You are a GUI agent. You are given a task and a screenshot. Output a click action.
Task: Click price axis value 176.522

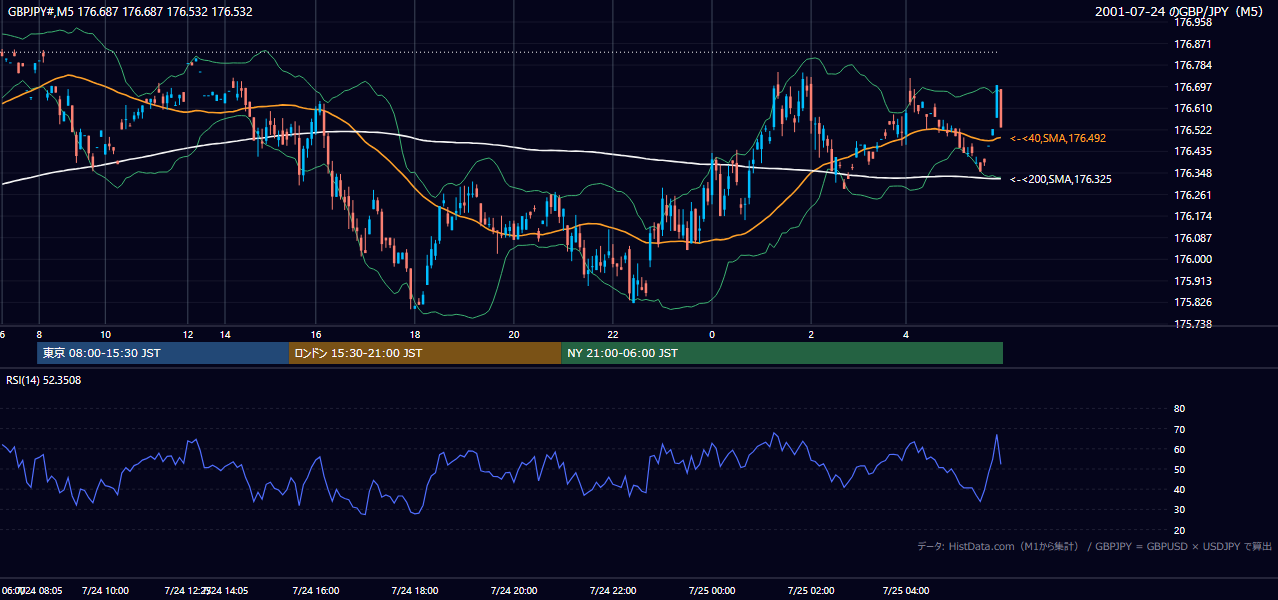tap(1192, 130)
